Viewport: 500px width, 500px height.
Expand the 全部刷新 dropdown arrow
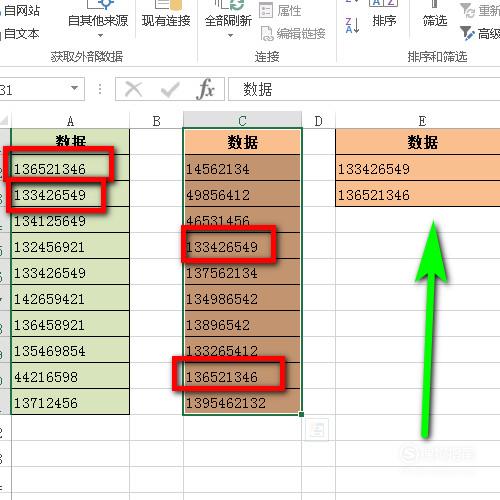point(230,35)
